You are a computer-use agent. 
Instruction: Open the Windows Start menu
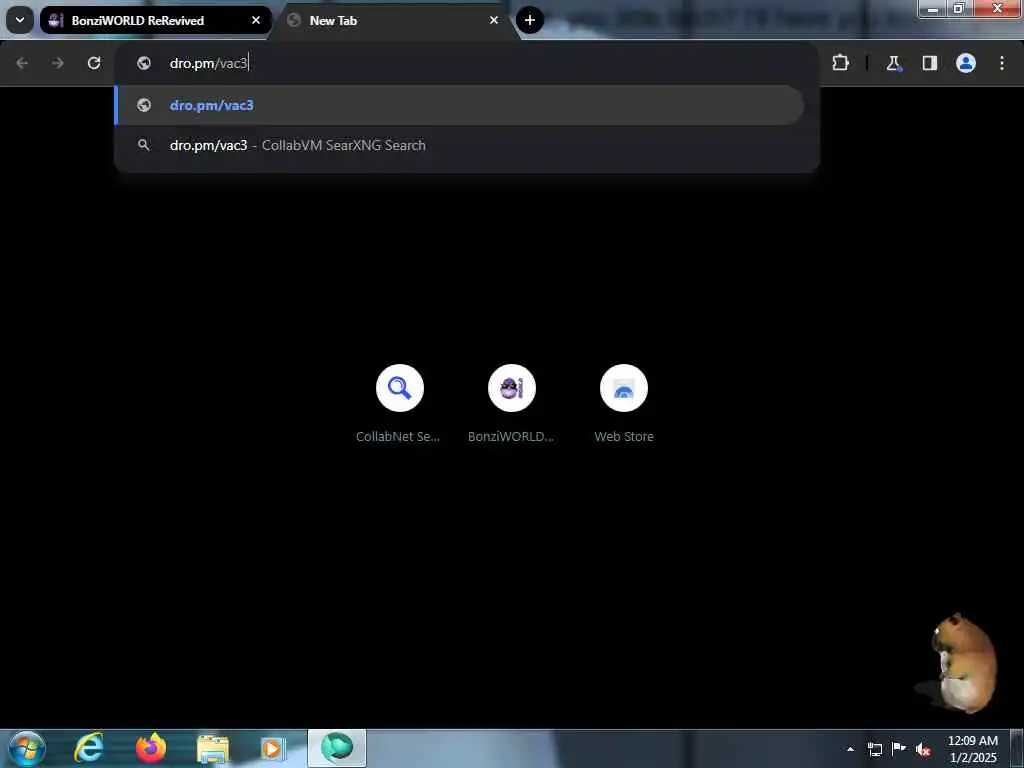pyautogui.click(x=27, y=748)
